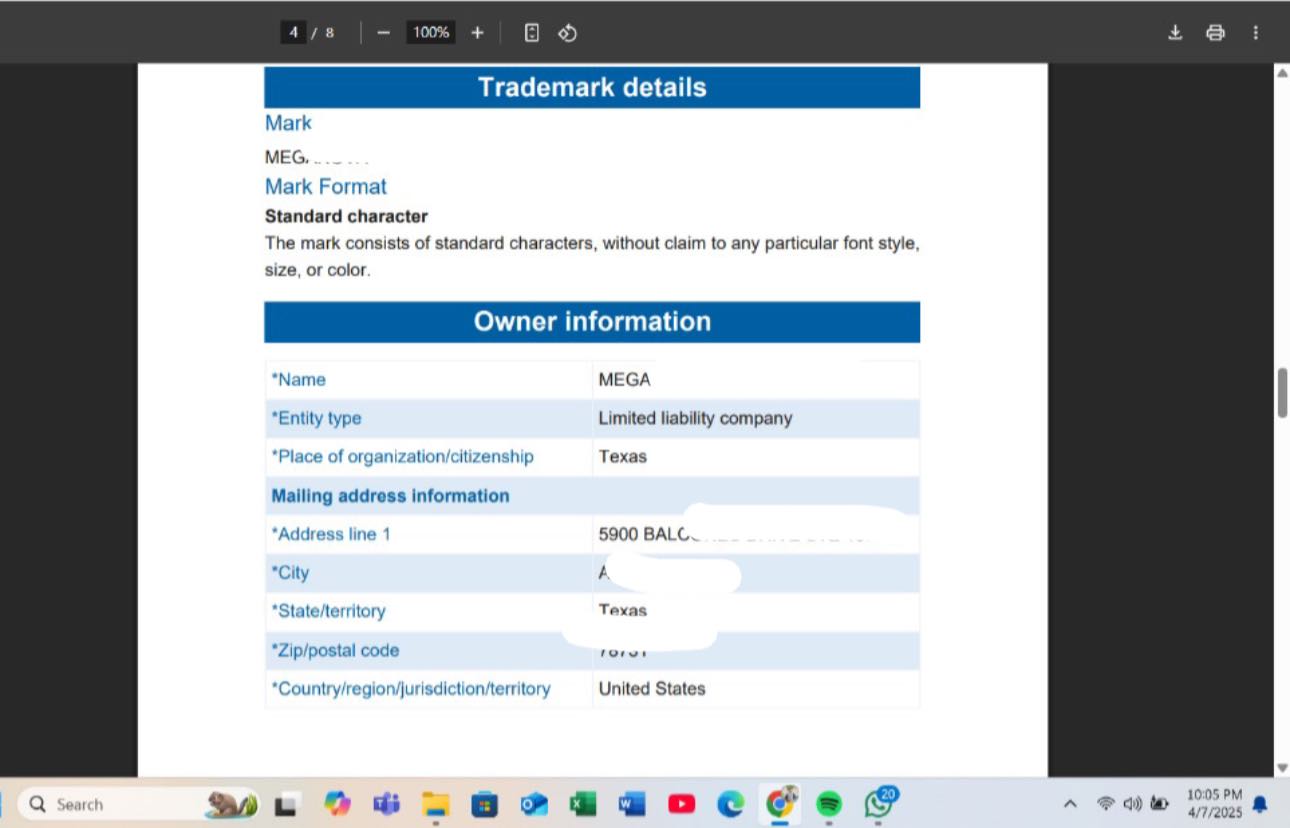Launch Excel from the taskbar
This screenshot has width=1290, height=828.
583,804
